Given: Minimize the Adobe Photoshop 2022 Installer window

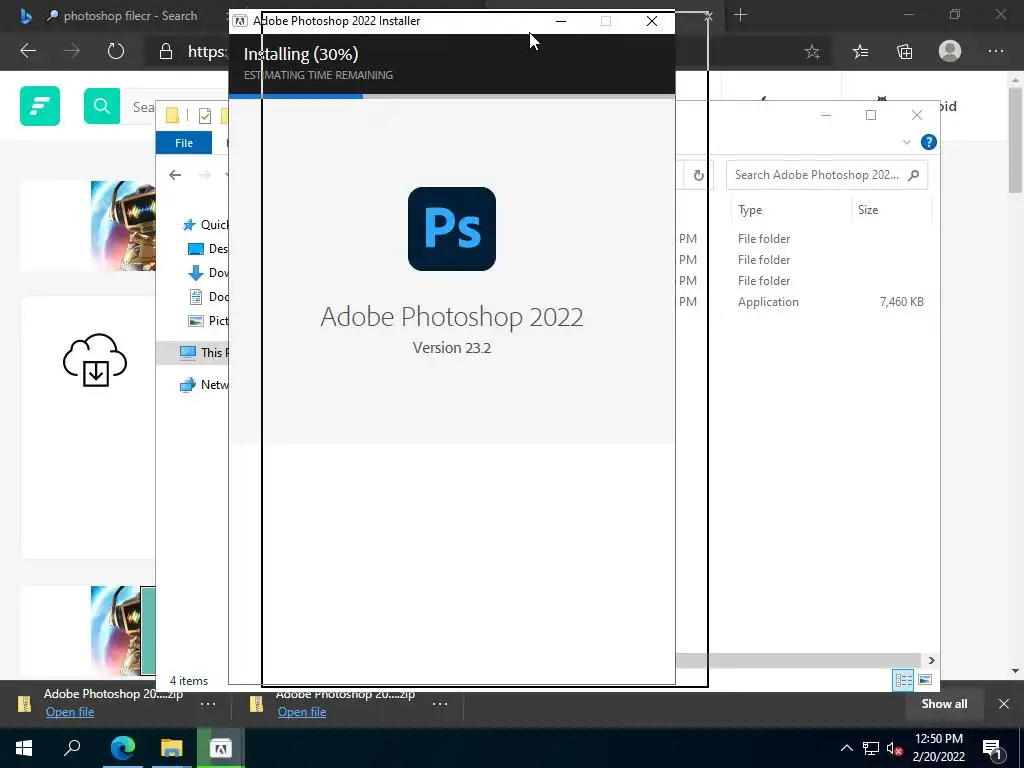Looking at the screenshot, I should [560, 21].
